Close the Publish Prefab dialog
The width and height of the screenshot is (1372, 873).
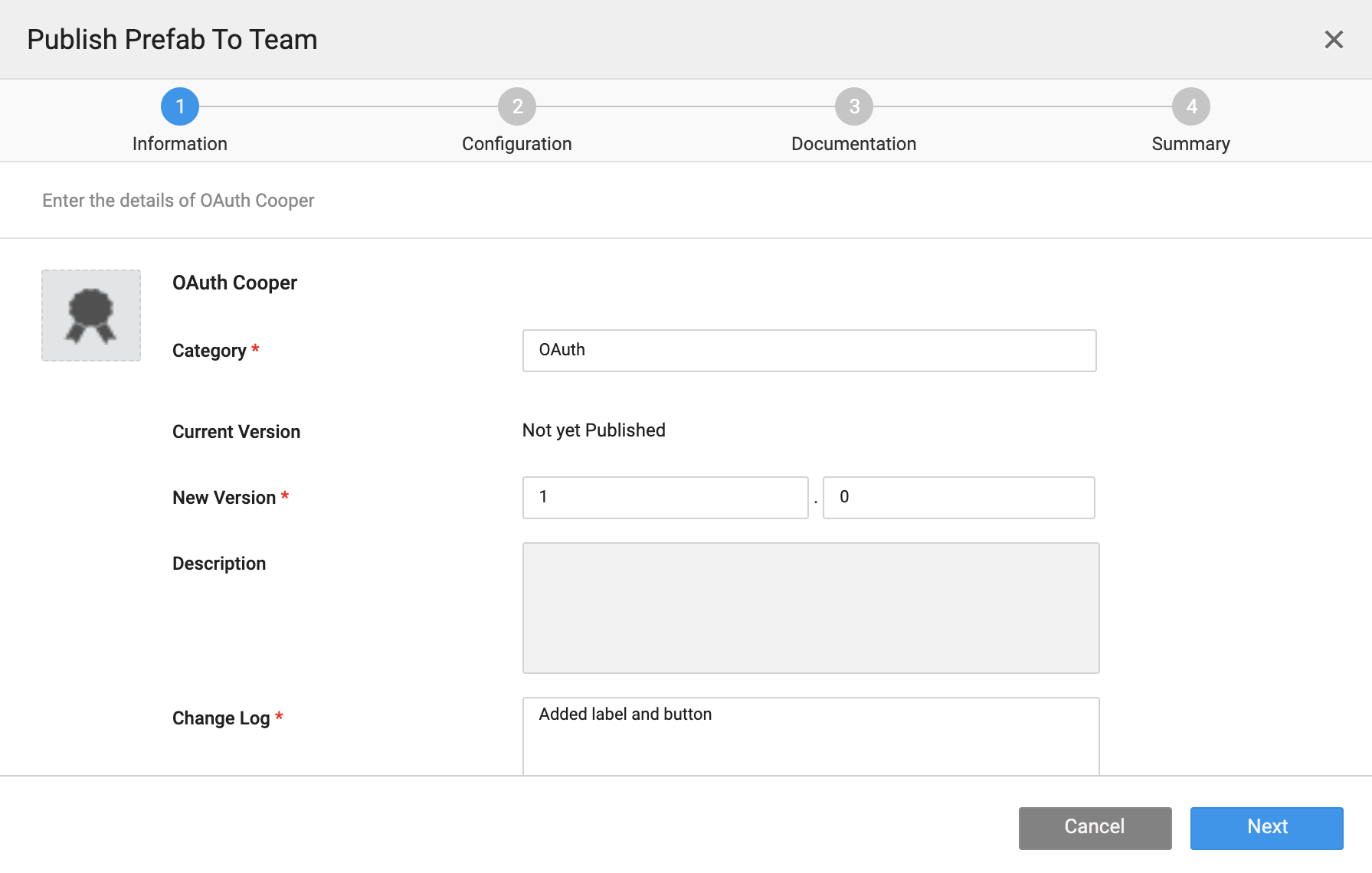click(1334, 40)
